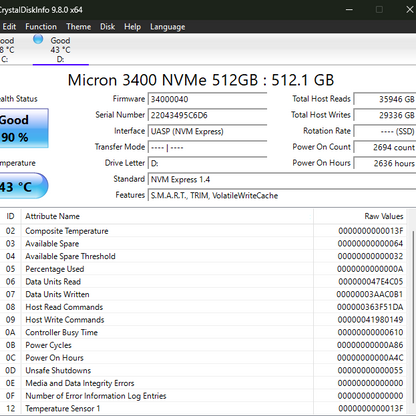Screen dimensions: 416x416
Task: Click raw value 00000000000A86
Action: pos(370,345)
